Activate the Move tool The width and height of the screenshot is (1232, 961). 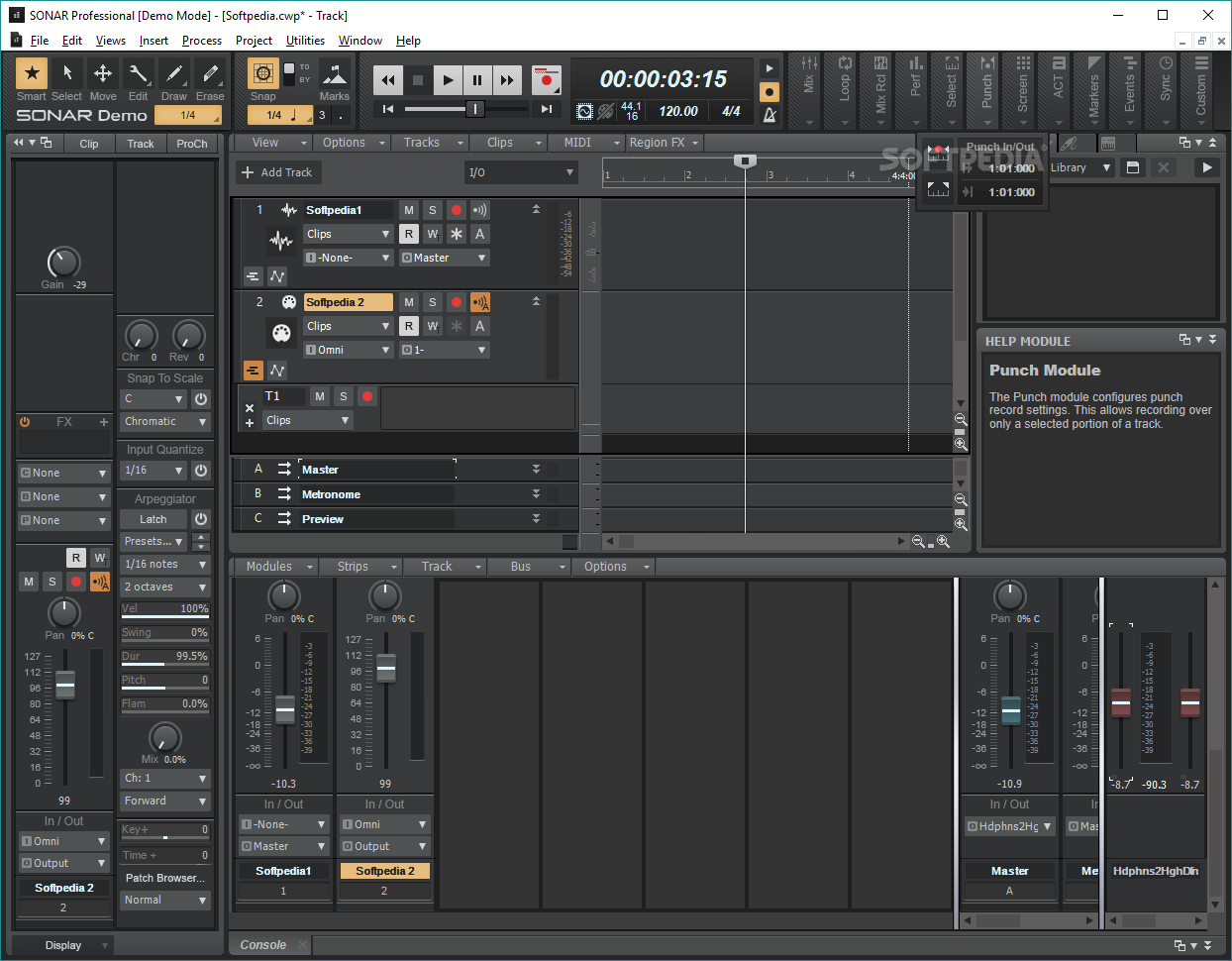[103, 73]
